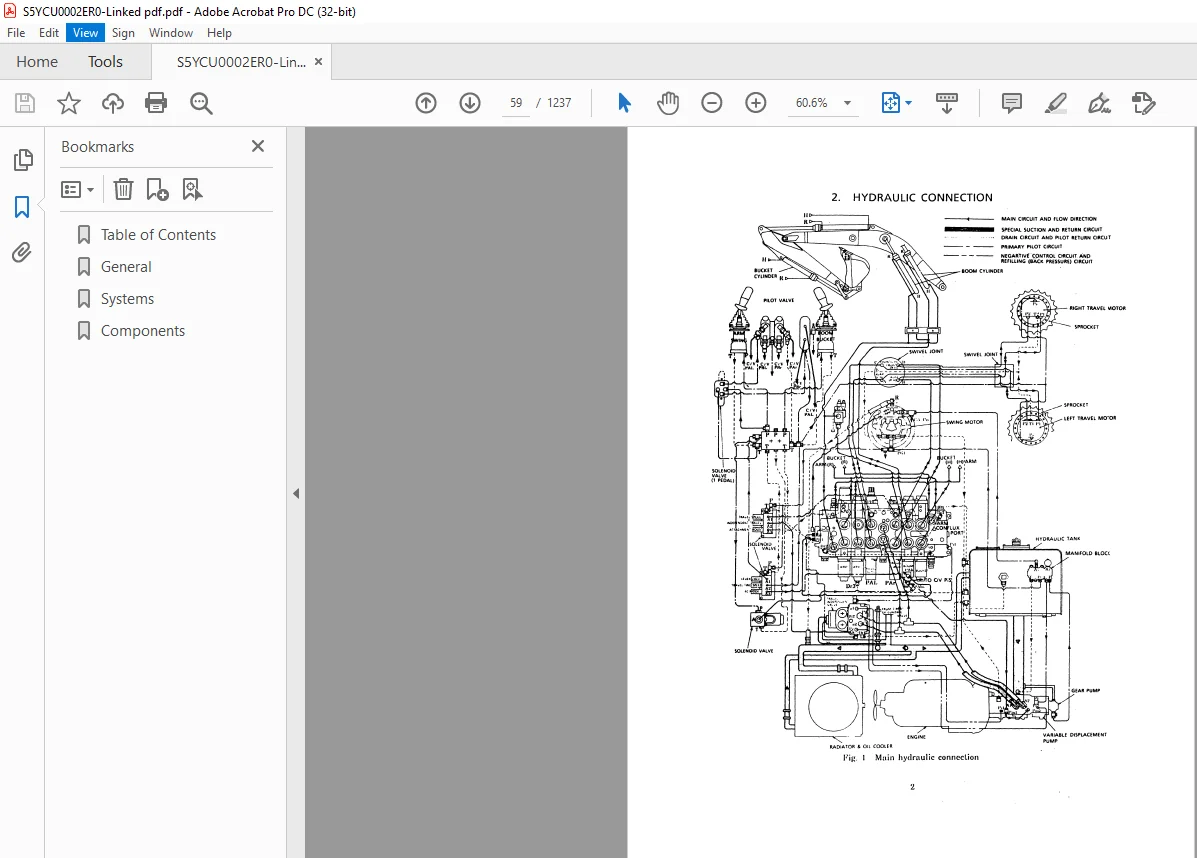This screenshot has width=1197, height=858.
Task: Close the Bookmarks panel
Action: click(258, 146)
